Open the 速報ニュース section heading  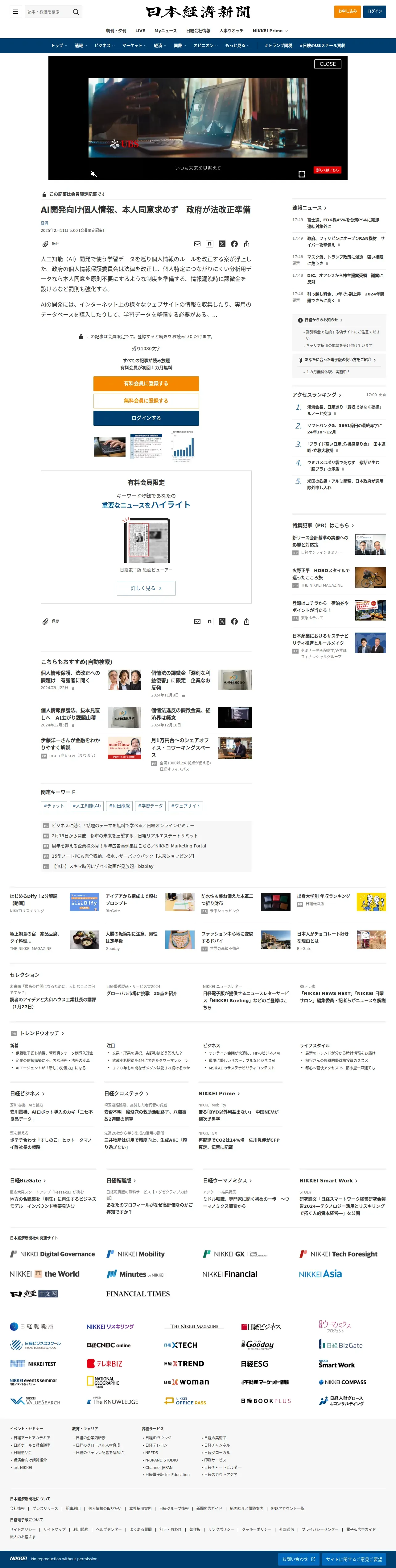pos(310,207)
